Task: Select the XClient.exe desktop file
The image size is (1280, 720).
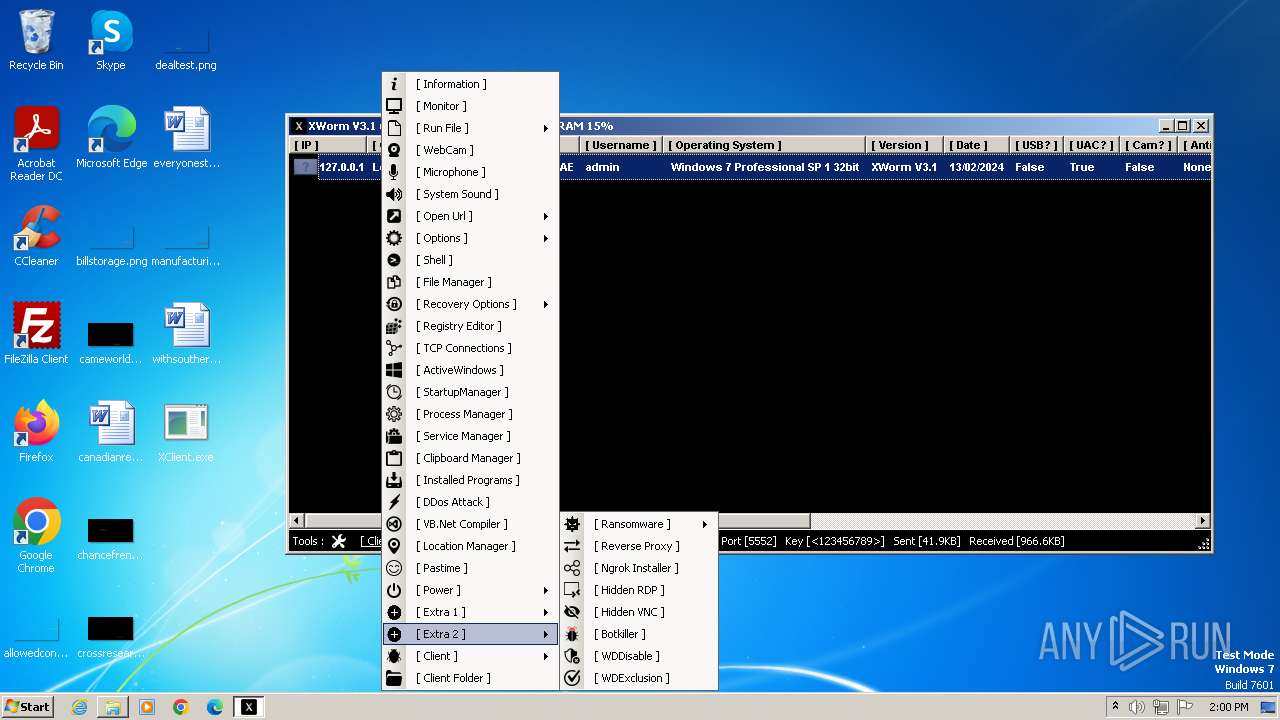Action: click(x=186, y=433)
